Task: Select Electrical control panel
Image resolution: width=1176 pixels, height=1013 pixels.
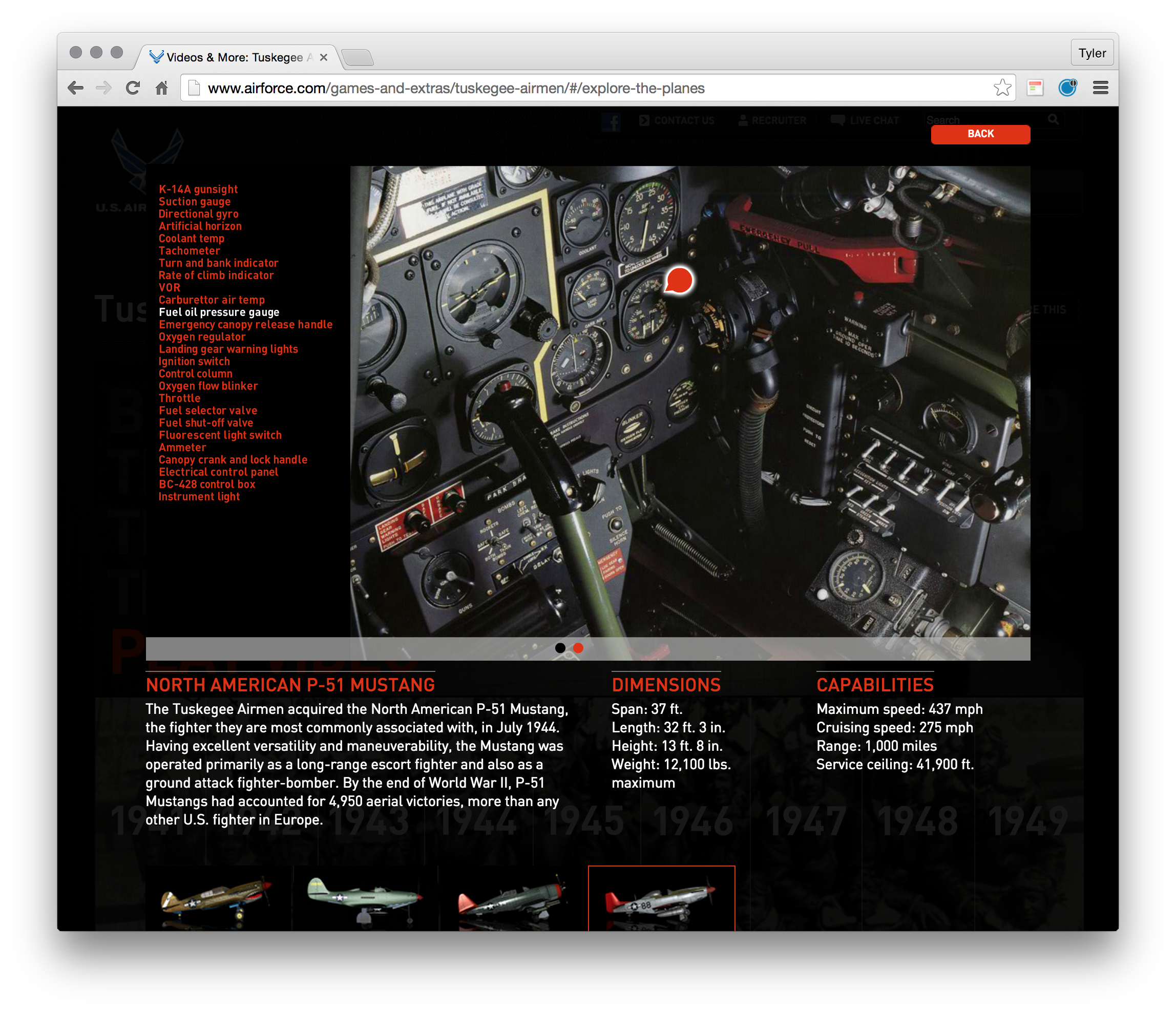Action: pyautogui.click(x=219, y=472)
